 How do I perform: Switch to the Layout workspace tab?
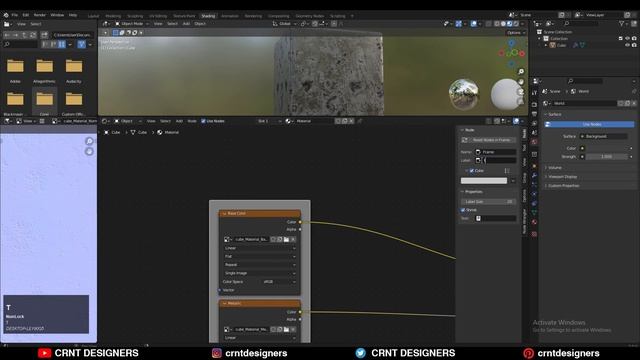pyautogui.click(x=93, y=16)
